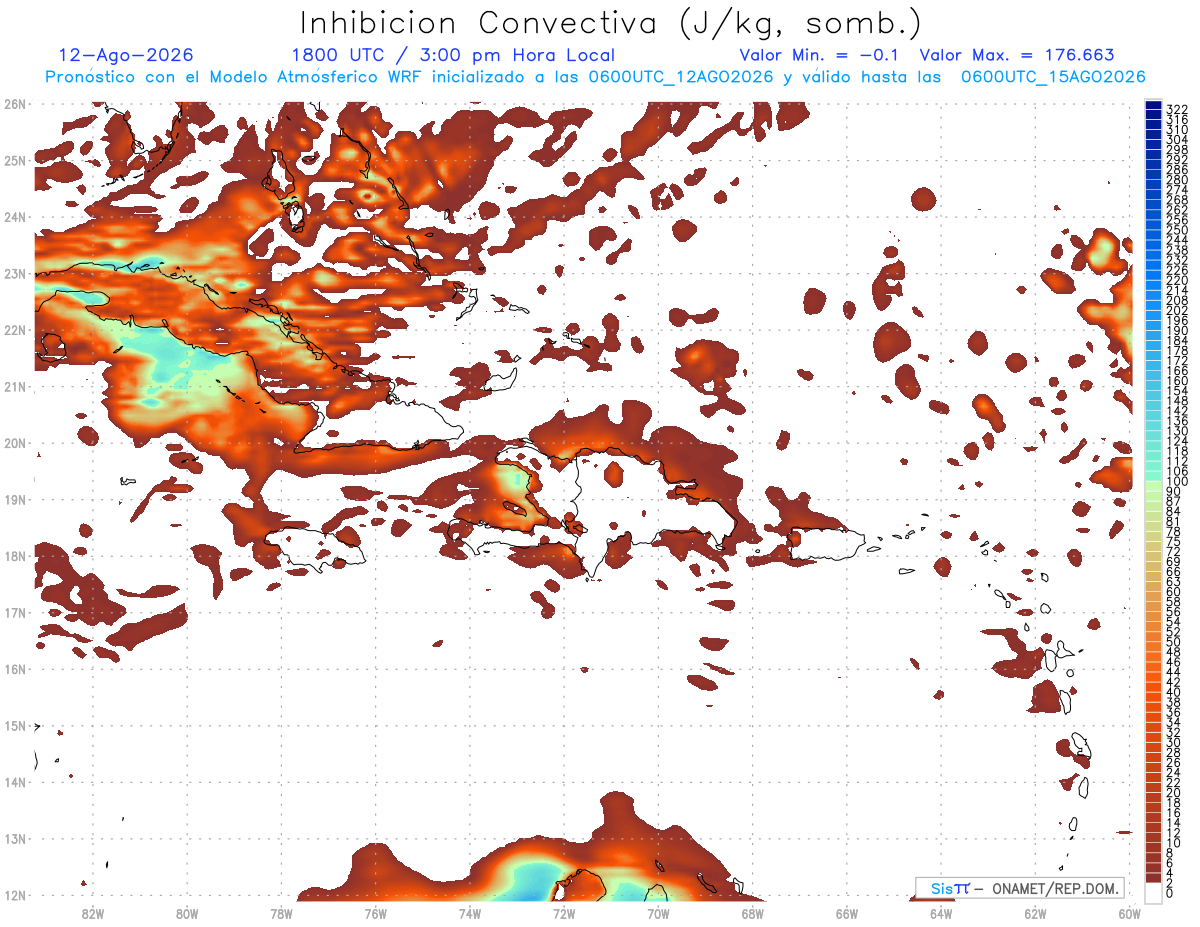Click the colorbar label '322'

[x=1177, y=109]
